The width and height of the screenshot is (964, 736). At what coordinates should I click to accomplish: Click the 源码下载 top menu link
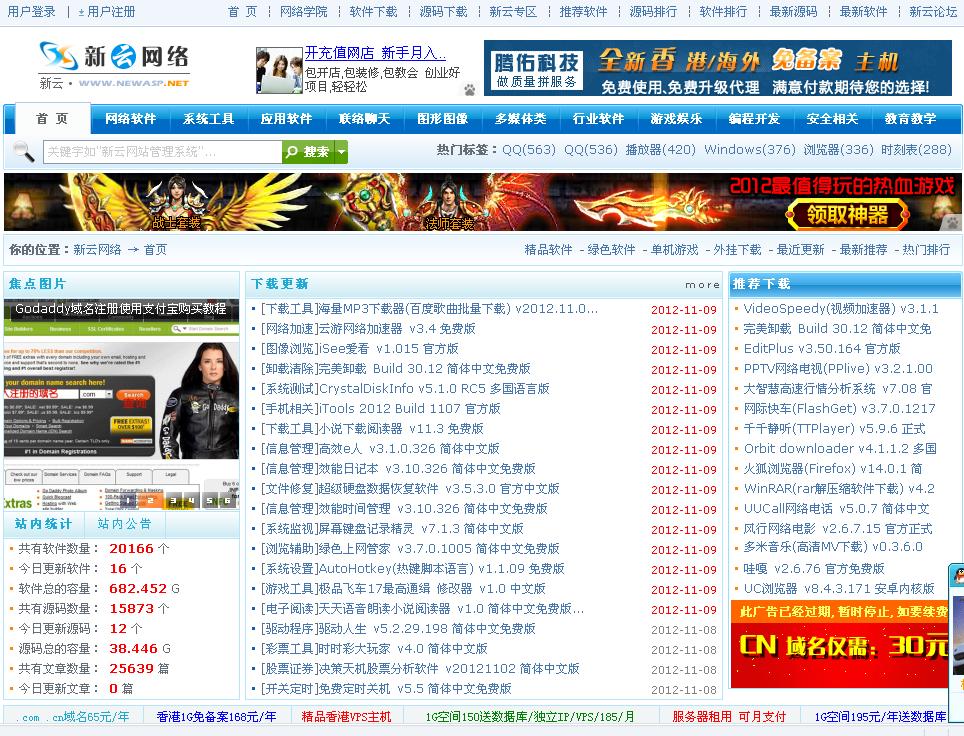(x=443, y=12)
